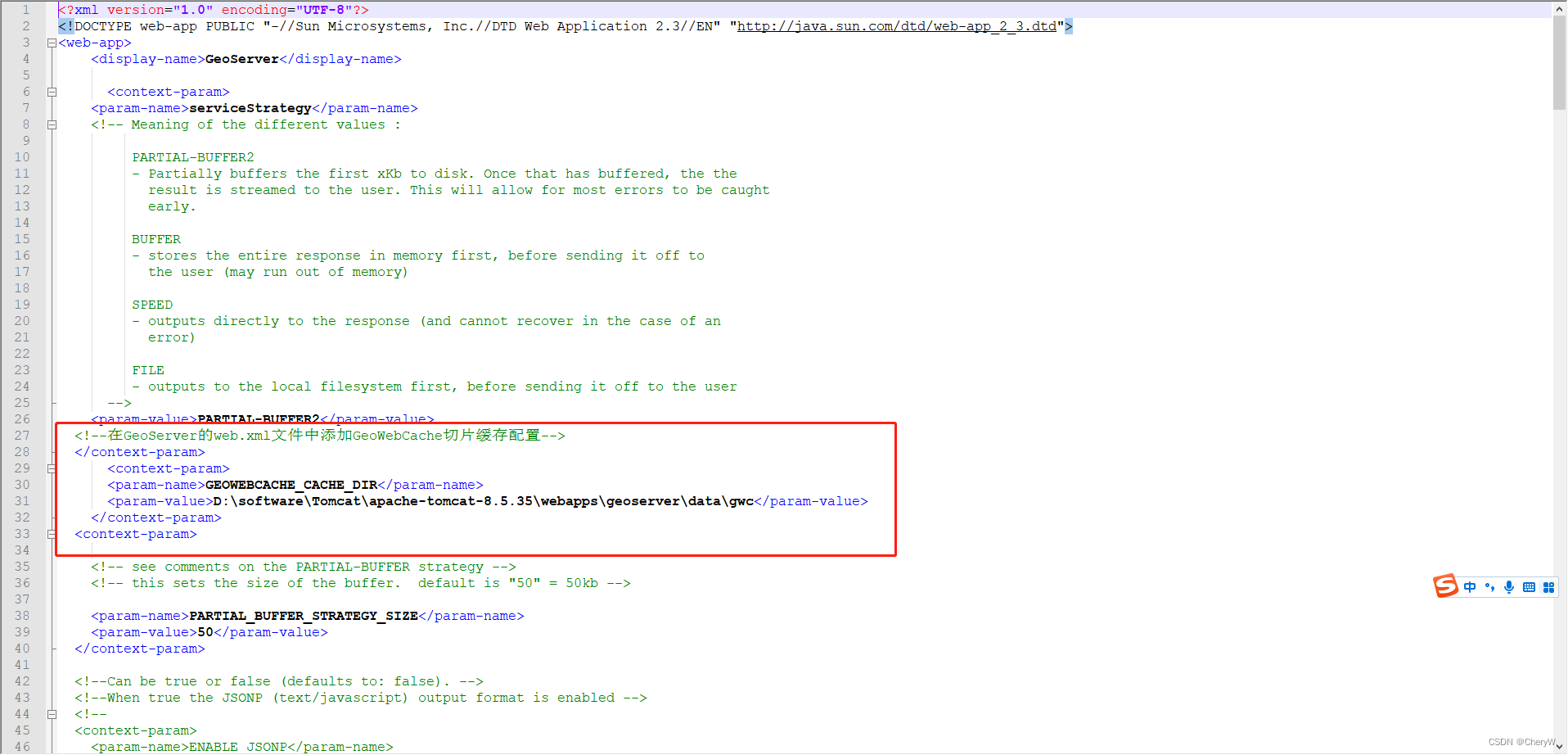Viewport: 1568px width, 755px height.
Task: Open the java.sun.com web-app DTD link
Action: pos(897,26)
